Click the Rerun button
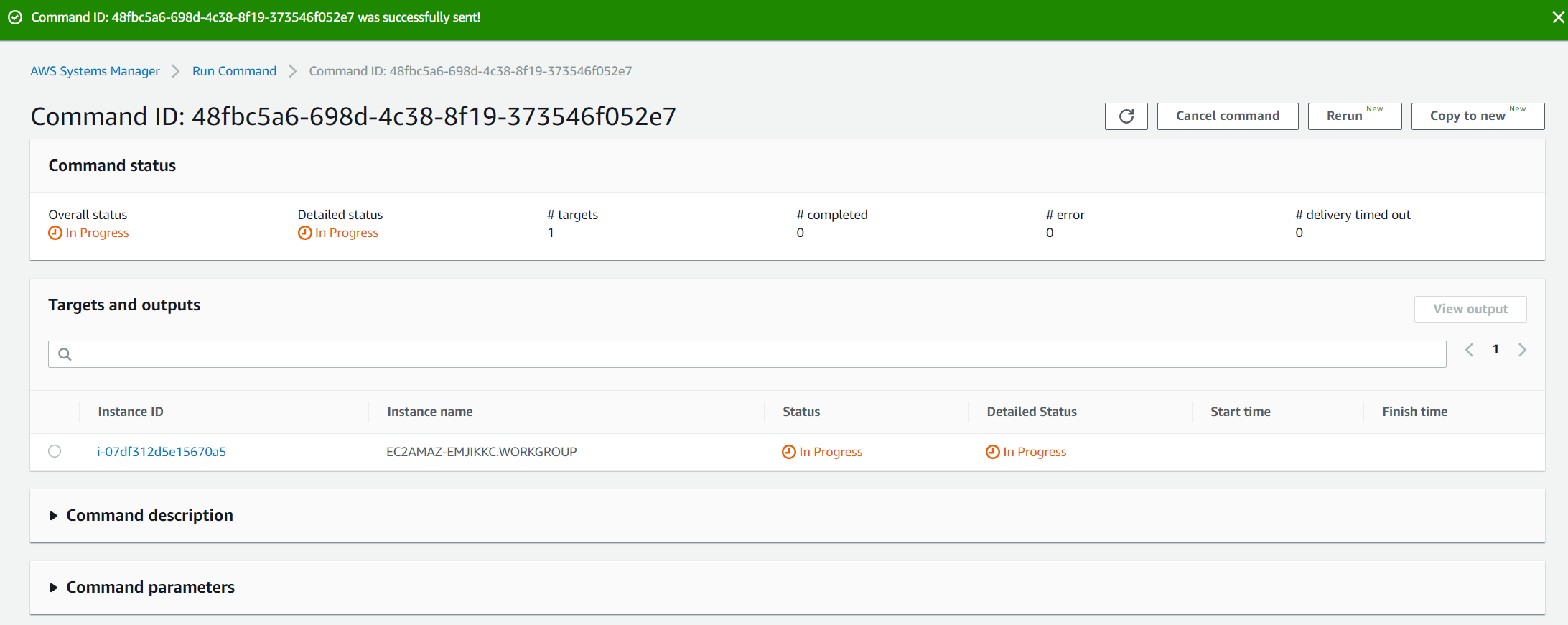1568x625 pixels. tap(1355, 116)
